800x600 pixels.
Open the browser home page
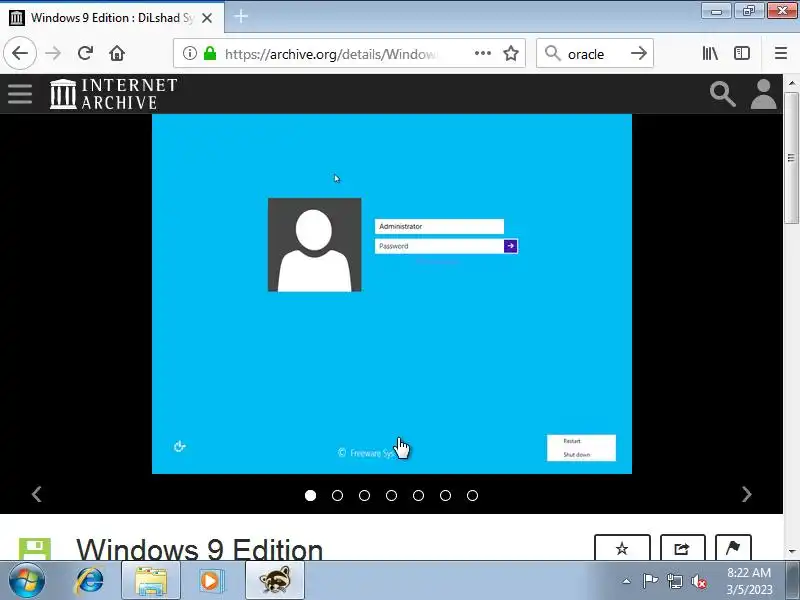117,53
